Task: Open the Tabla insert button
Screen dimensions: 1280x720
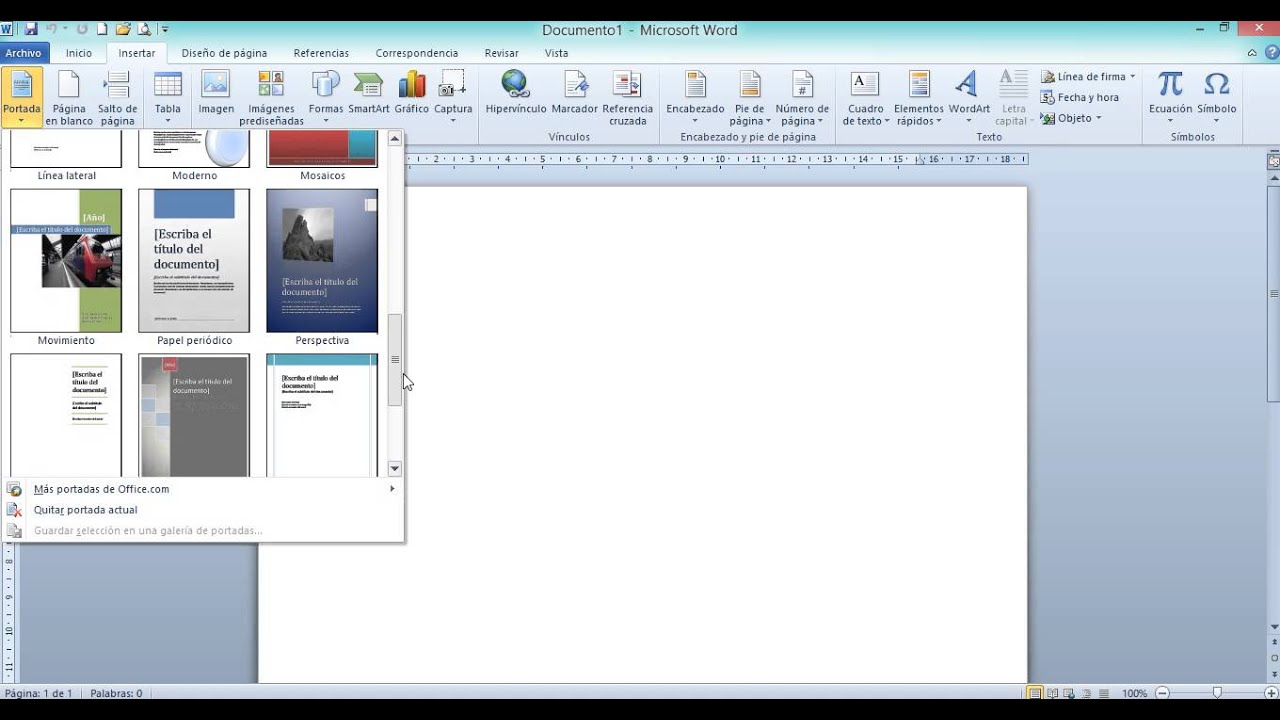Action: coord(168,99)
